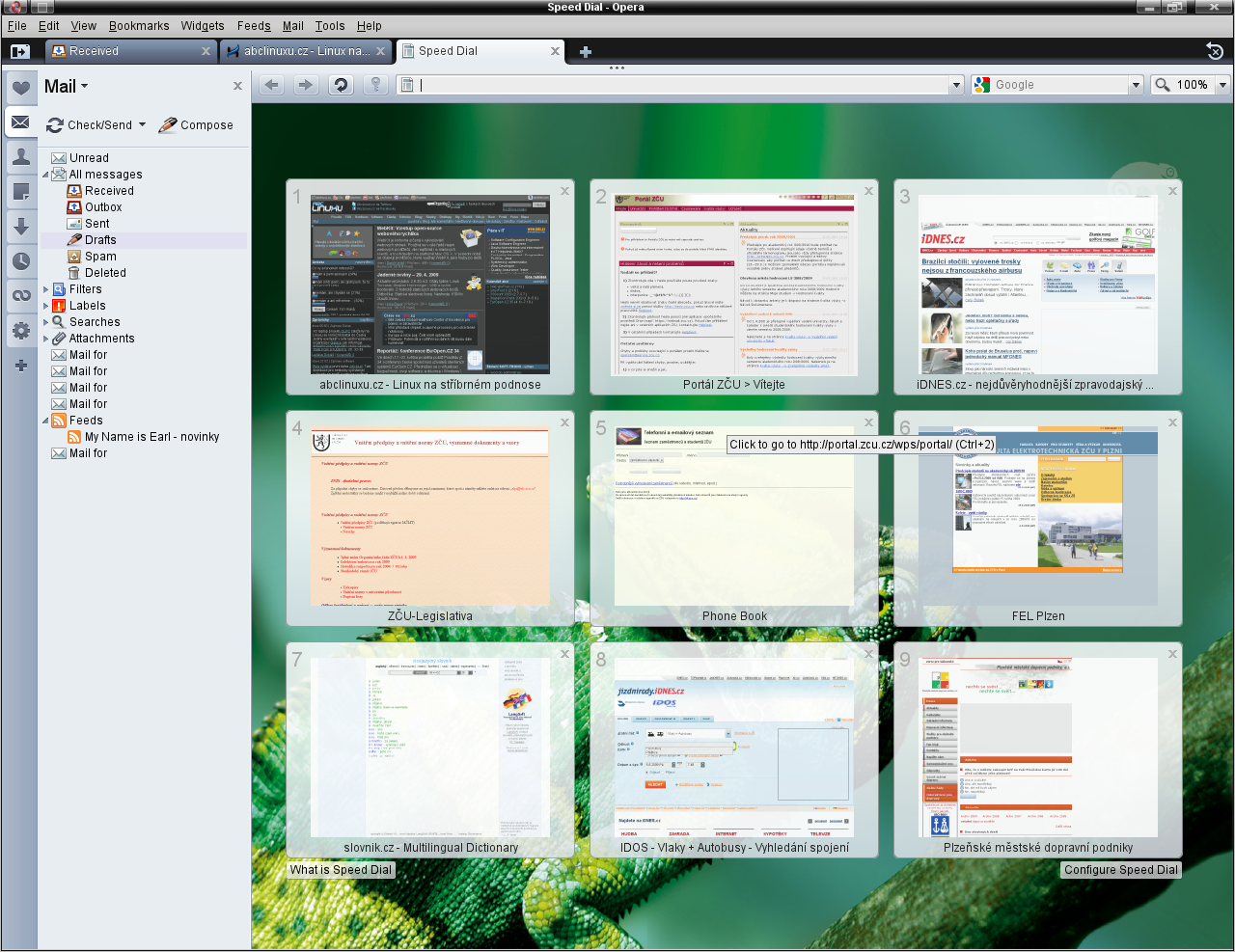Open My Name is Earl - novinky feed

151,437
